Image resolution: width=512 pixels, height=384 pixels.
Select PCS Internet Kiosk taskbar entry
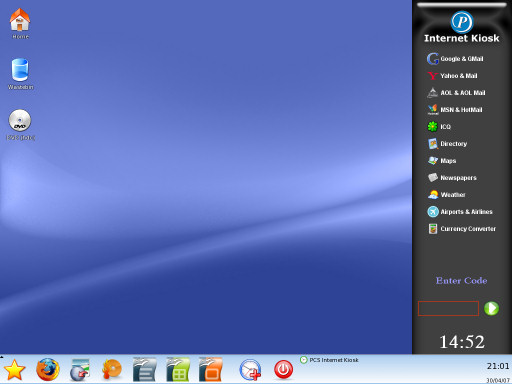coord(329,360)
